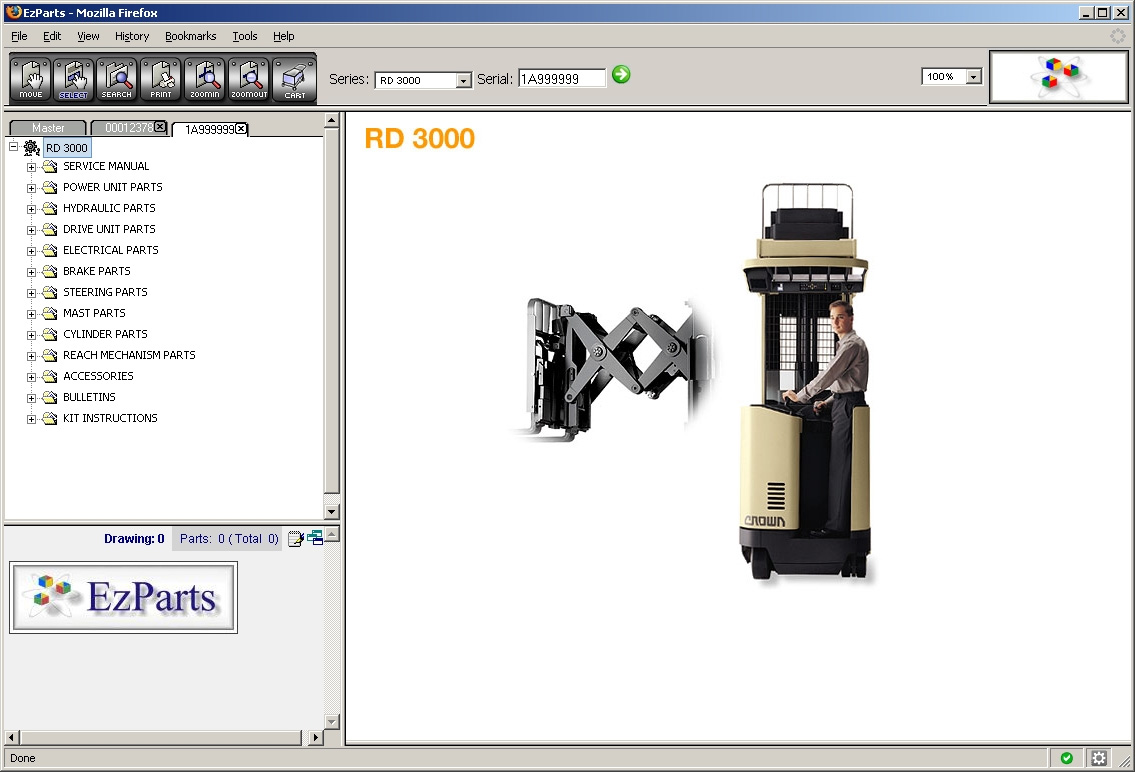Click the Crown forklift truck image

click(805, 381)
